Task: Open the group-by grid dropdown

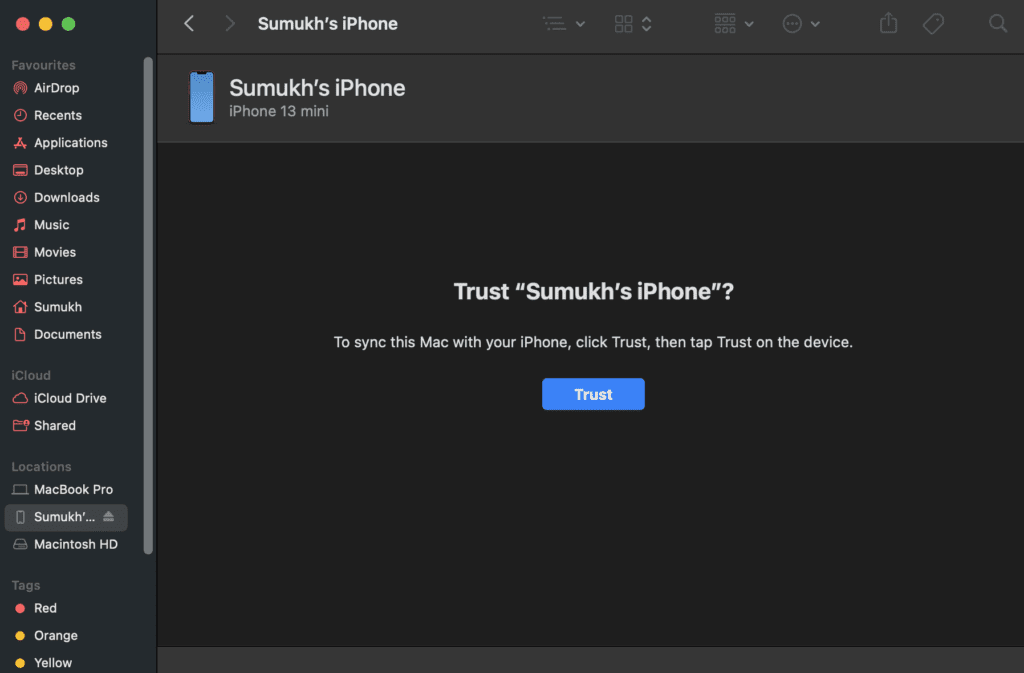Action: pos(733,23)
